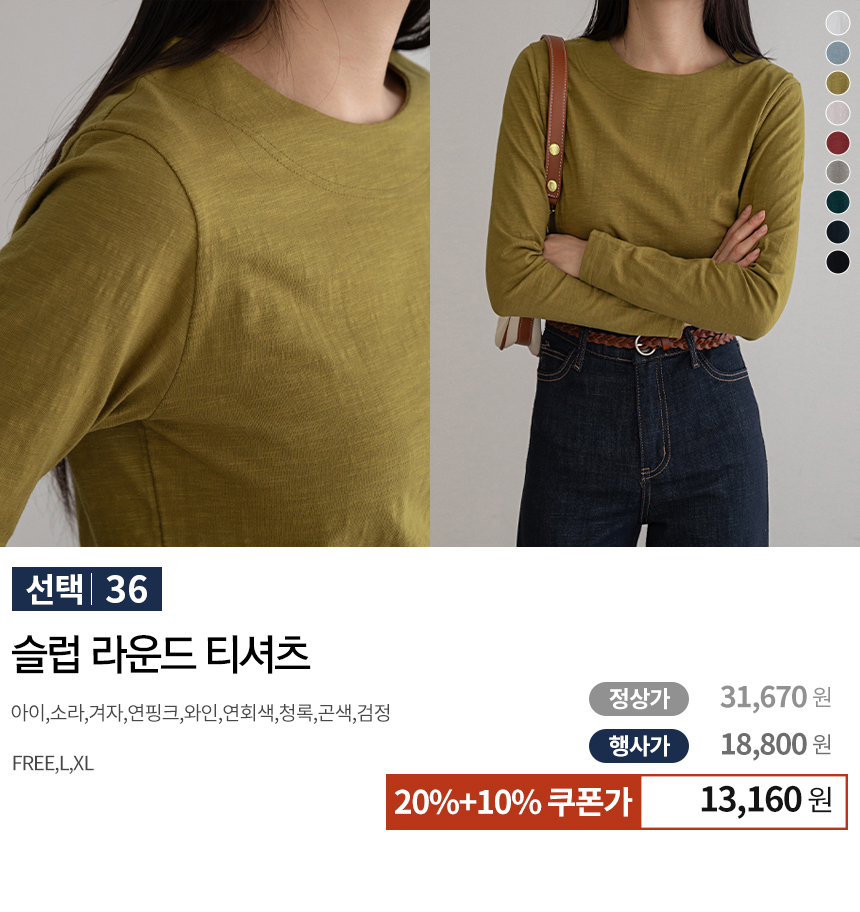Open the full outfit model photo
Image resolution: width=860 pixels, height=912 pixels.
click(x=645, y=273)
